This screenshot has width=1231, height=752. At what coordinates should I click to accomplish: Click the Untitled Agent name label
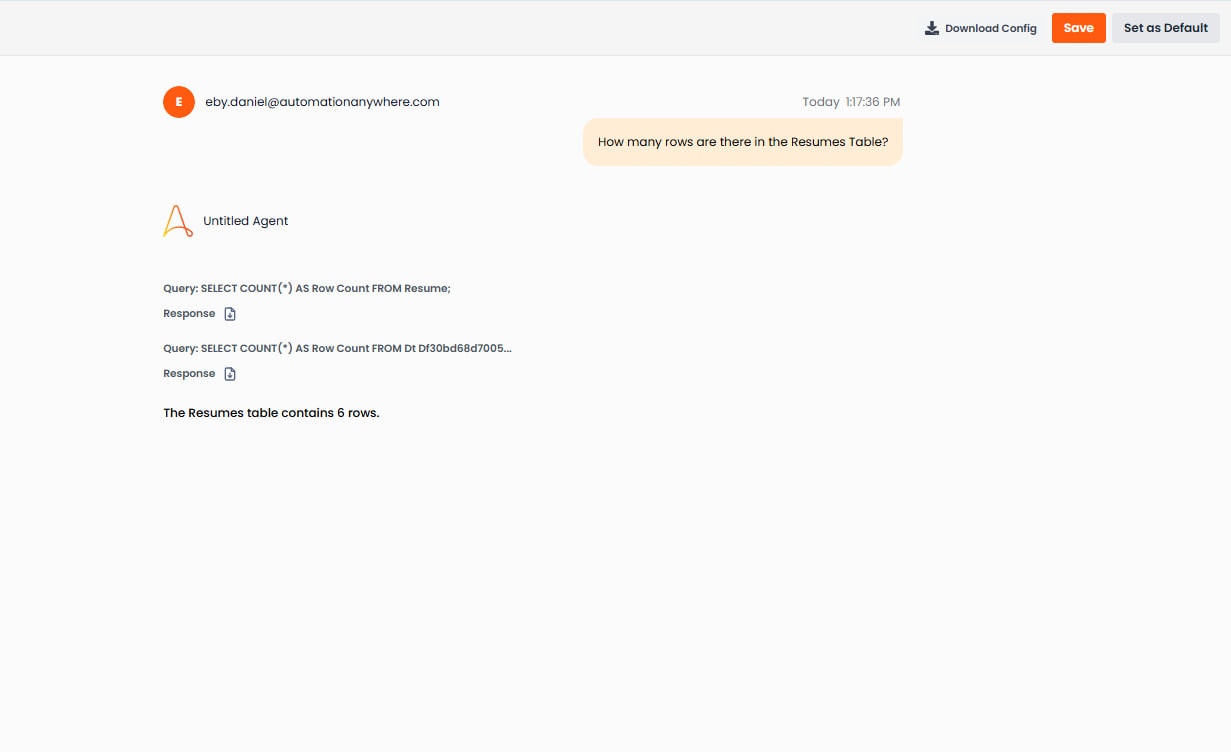245,220
